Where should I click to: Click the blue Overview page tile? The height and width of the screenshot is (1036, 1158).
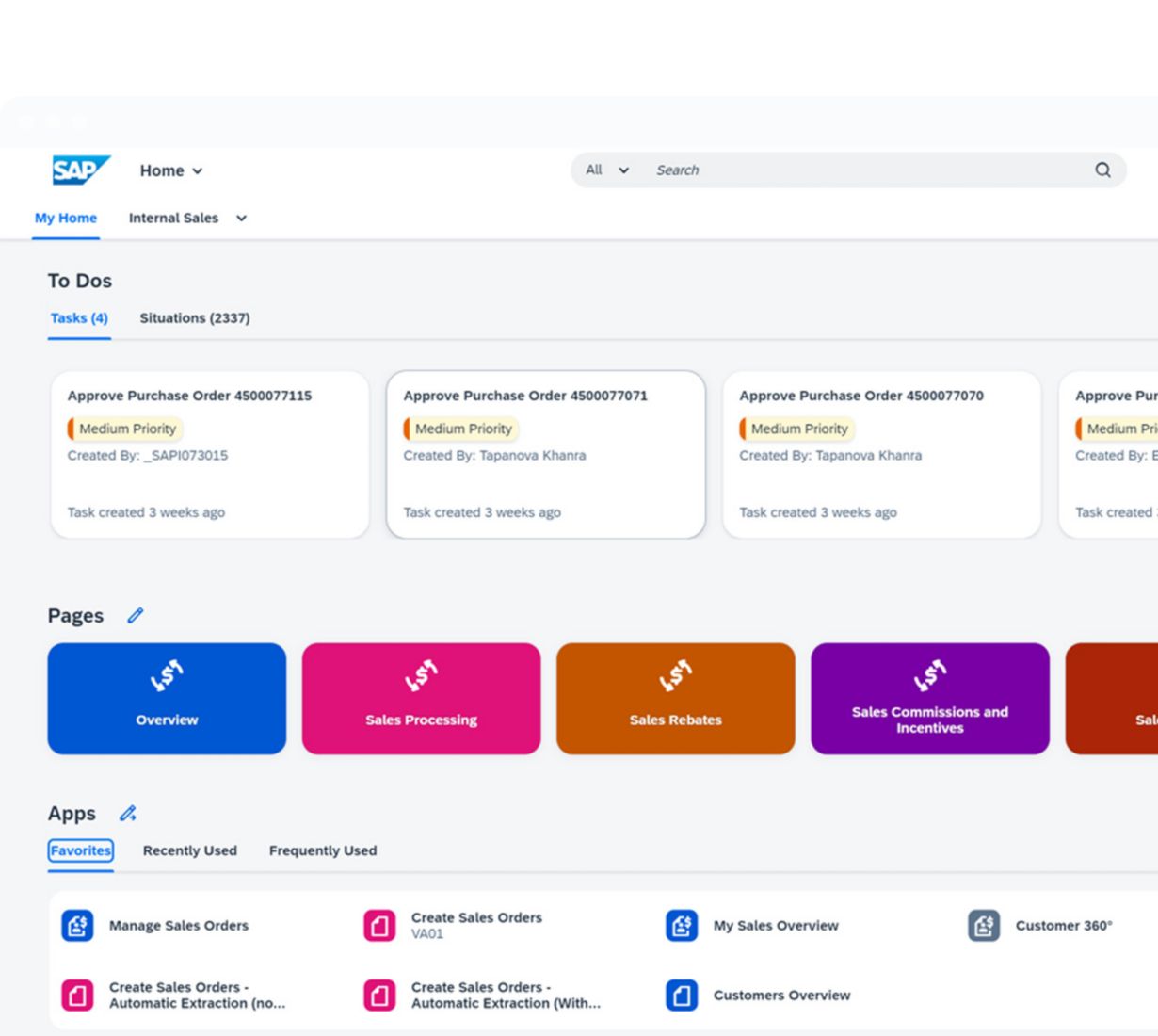click(x=167, y=699)
